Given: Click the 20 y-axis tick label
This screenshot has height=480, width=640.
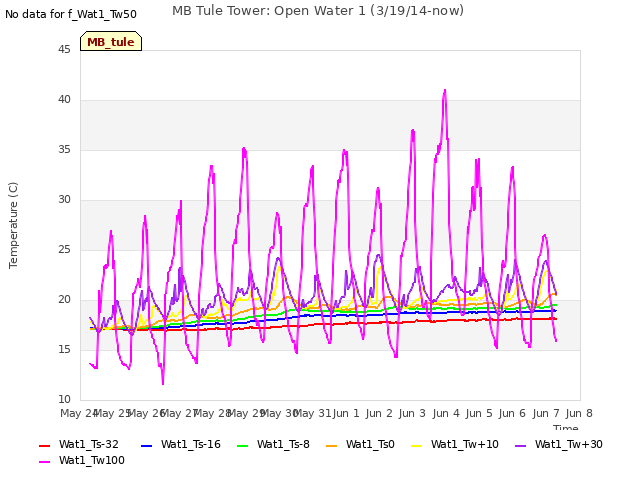Looking at the screenshot, I should point(64,300).
